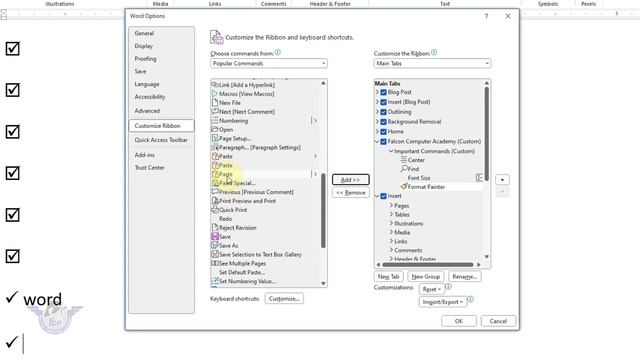Open the Reset dropdown button
Viewport: 640px width, 360px height.
[431, 289]
